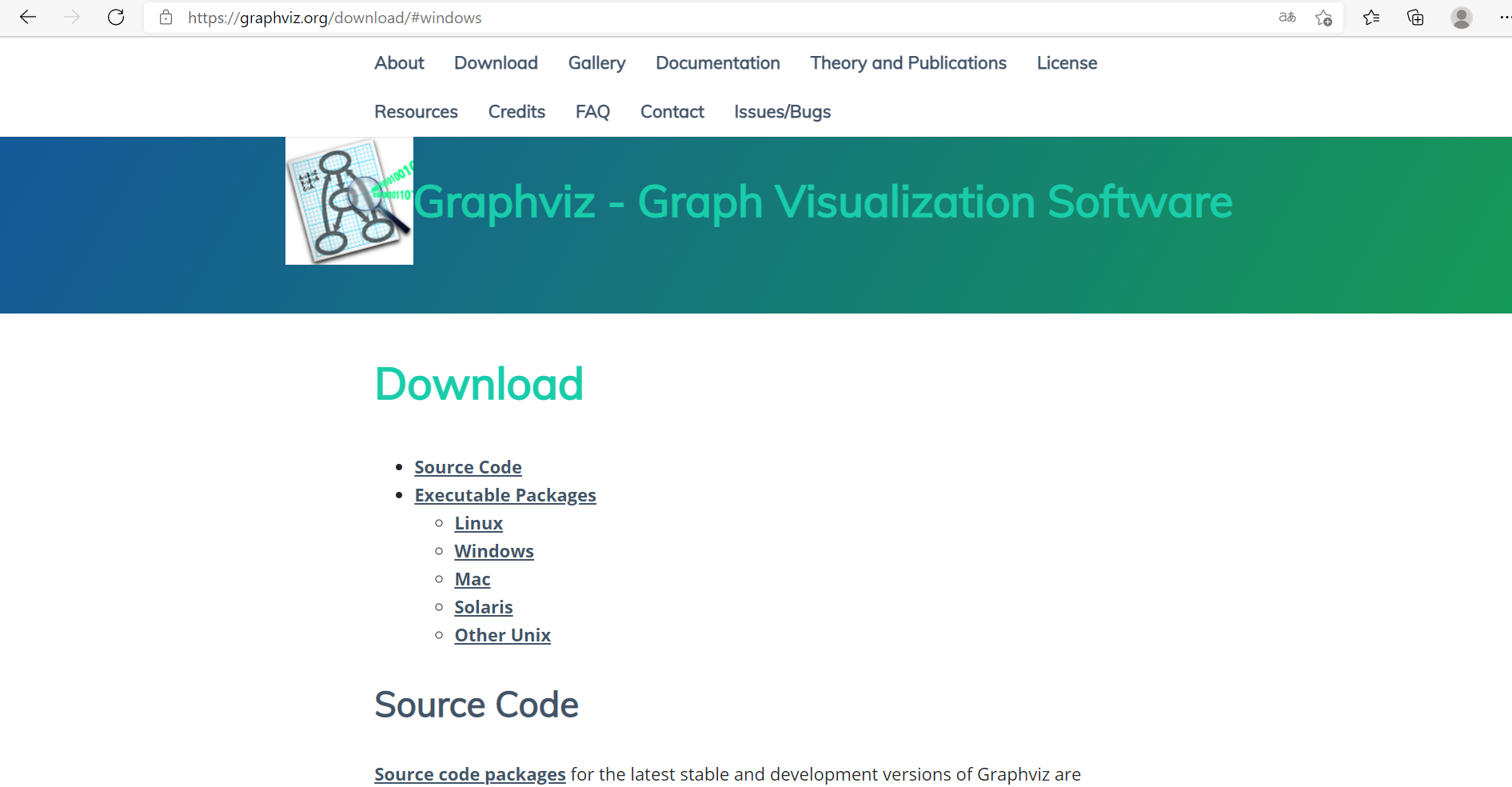Image resolution: width=1512 pixels, height=787 pixels.
Task: Jump to the Windows packages
Action: [x=494, y=551]
